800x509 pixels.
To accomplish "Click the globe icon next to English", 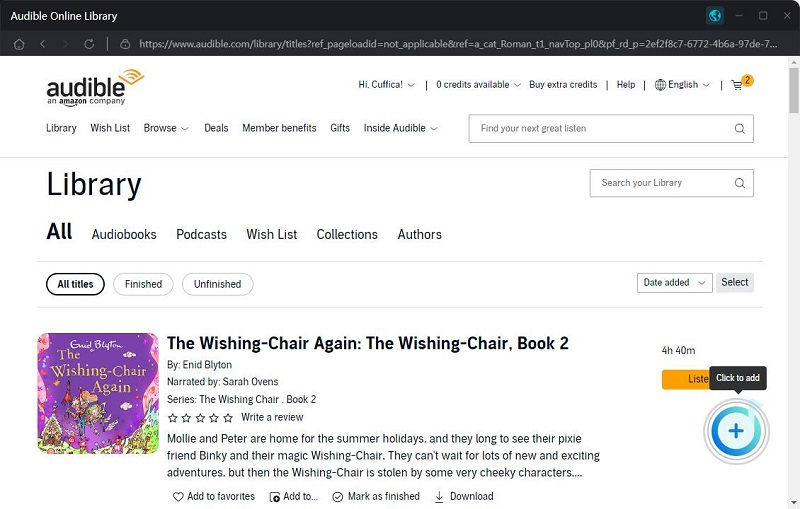I will tap(660, 85).
